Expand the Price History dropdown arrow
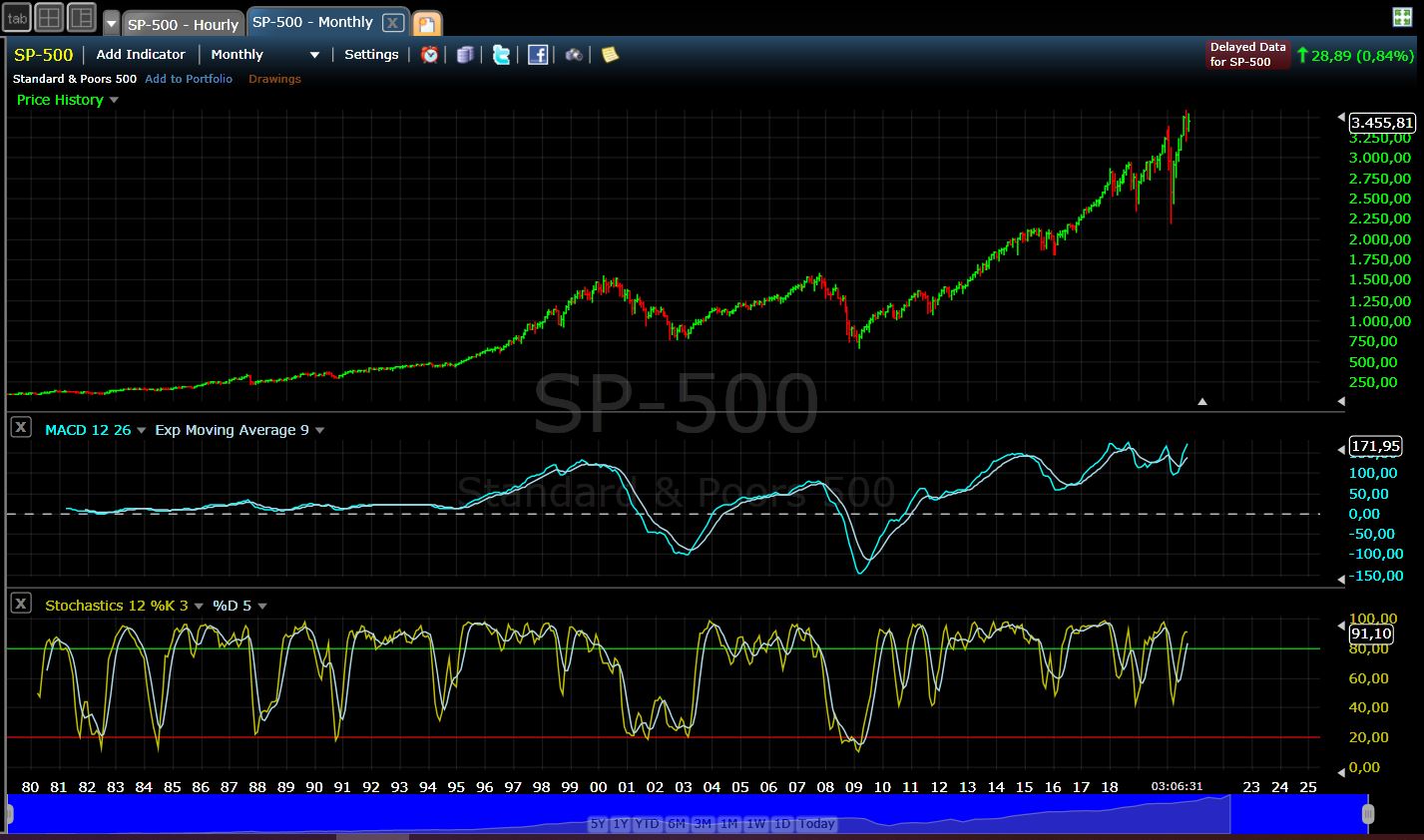This screenshot has width=1424, height=840. 114,100
